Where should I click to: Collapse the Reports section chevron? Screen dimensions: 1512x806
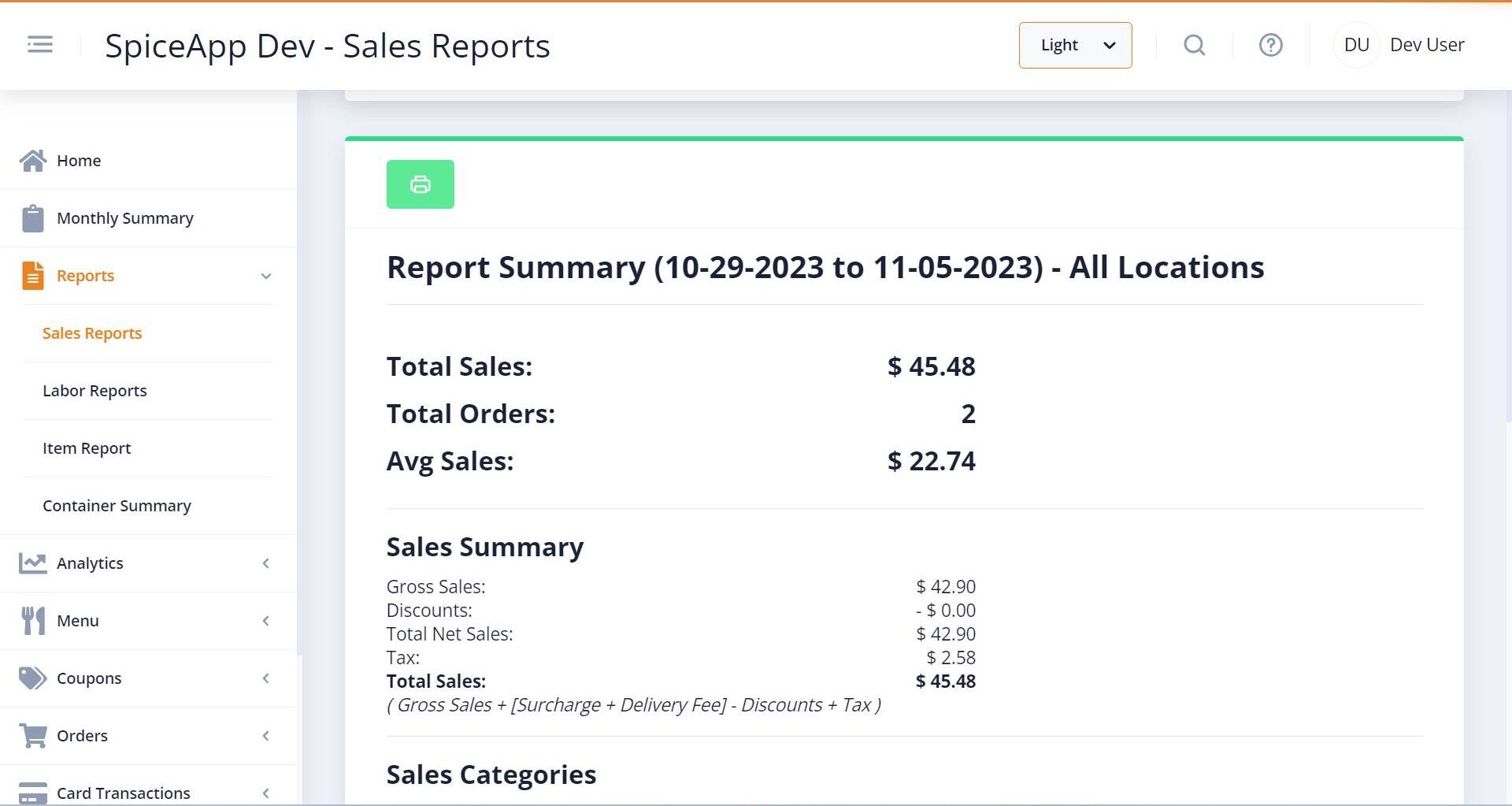[x=266, y=276]
